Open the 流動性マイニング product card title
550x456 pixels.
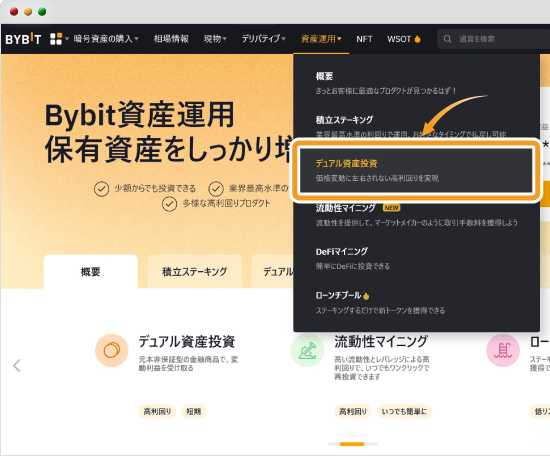click(x=381, y=341)
